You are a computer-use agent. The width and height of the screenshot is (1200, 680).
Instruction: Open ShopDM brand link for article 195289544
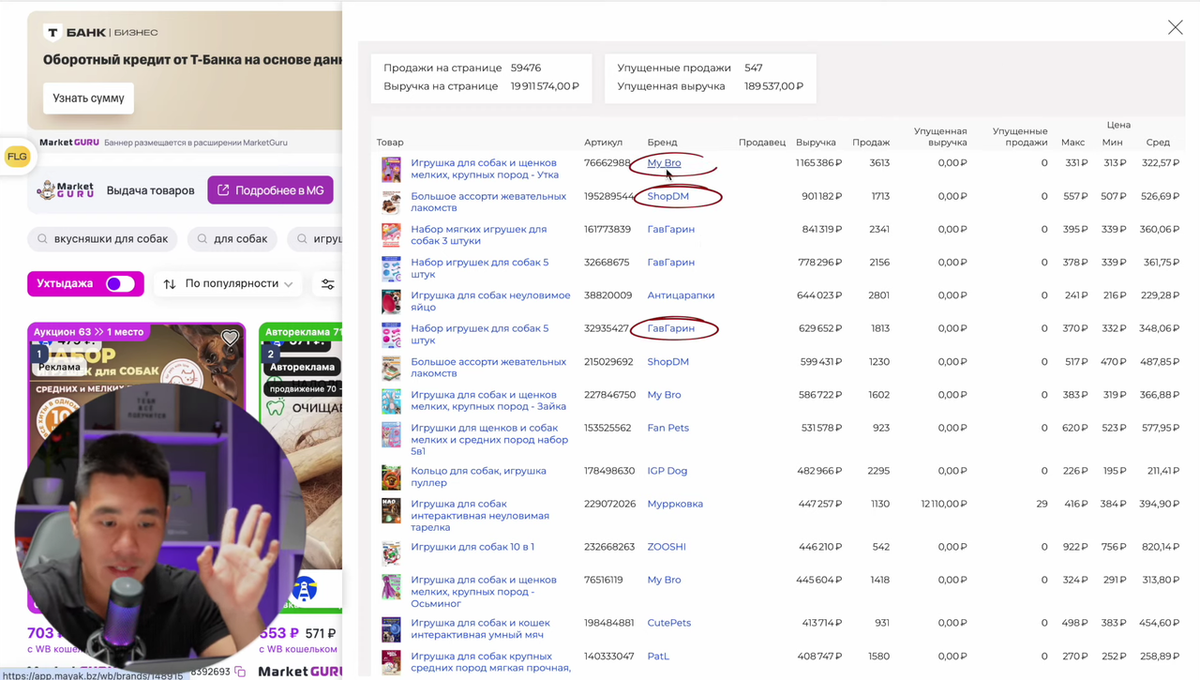tap(668, 196)
